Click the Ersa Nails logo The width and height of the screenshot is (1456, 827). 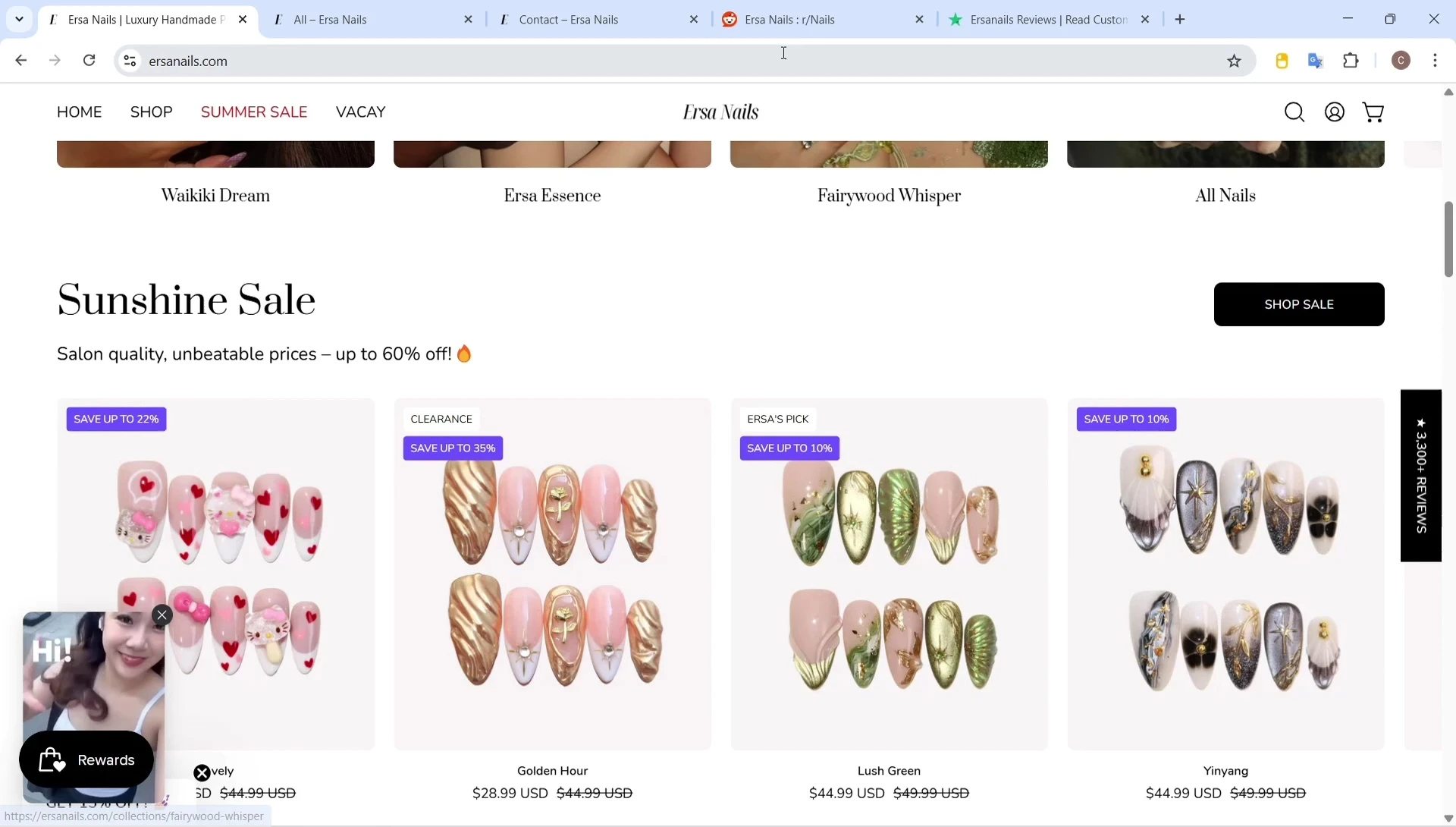720,112
